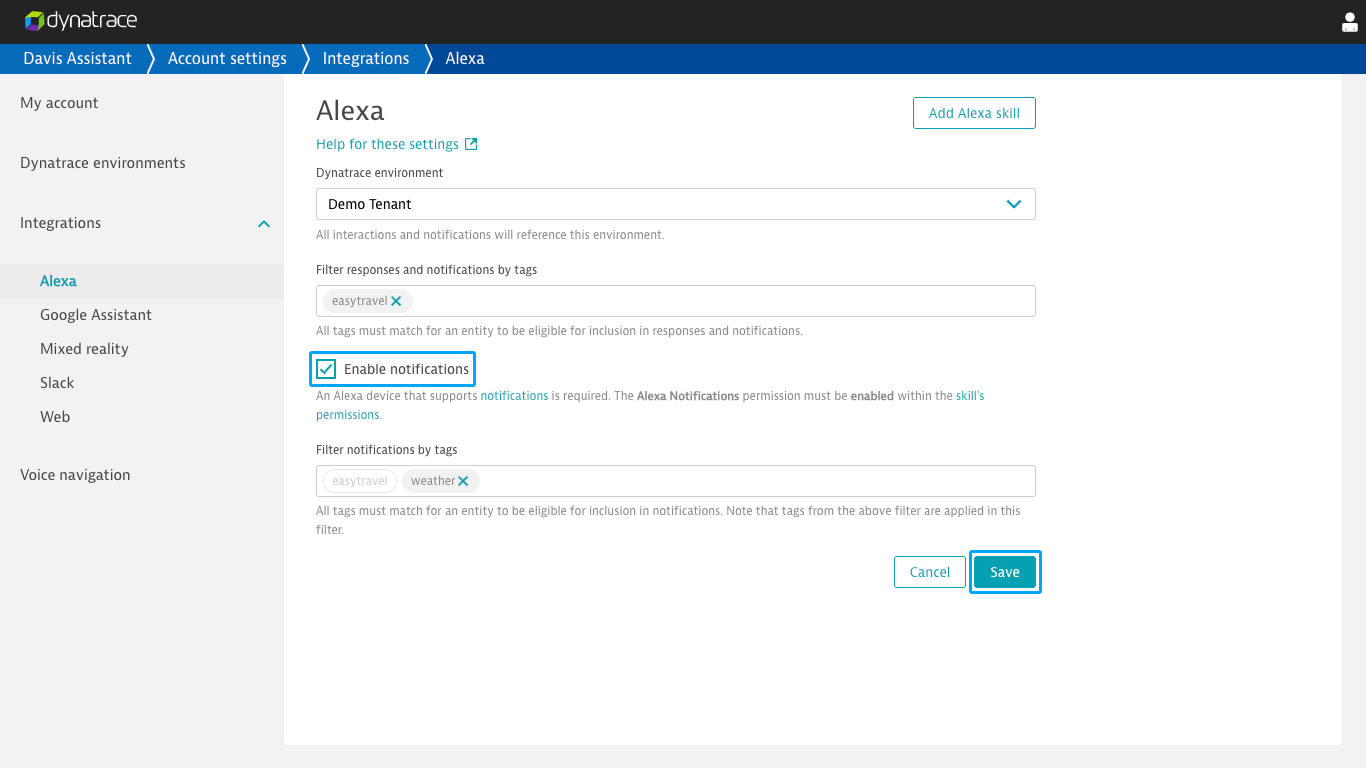Go to Account settings breadcrumb
This screenshot has width=1366, height=768.
coord(227,58)
